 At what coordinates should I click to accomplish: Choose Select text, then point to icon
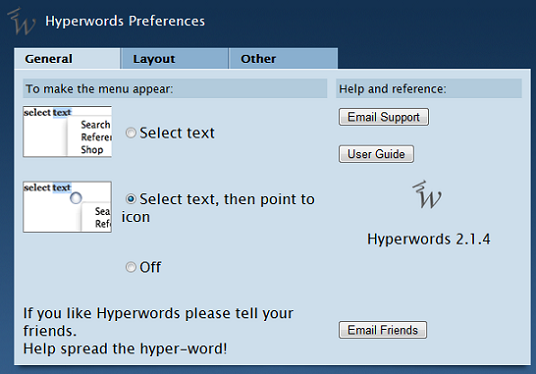click(131, 199)
